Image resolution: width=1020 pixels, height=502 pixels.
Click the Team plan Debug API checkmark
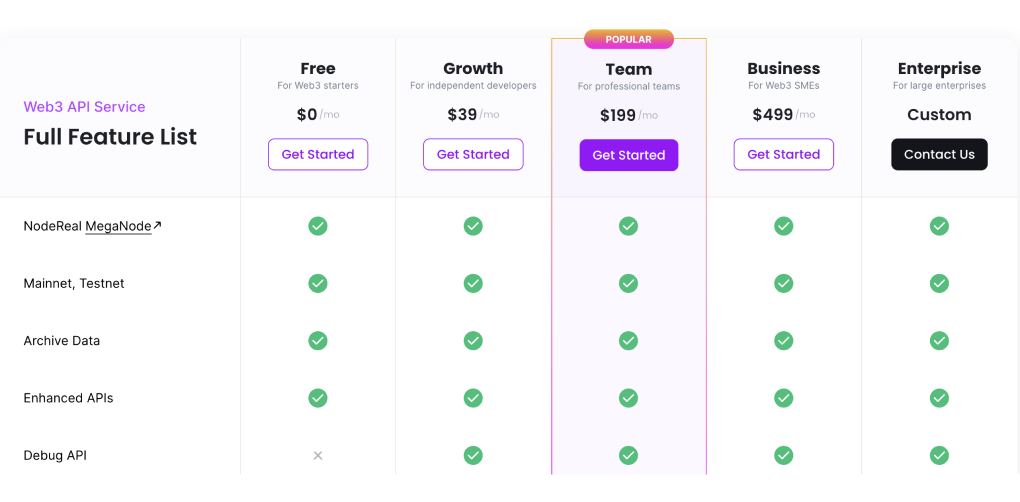tap(628, 456)
